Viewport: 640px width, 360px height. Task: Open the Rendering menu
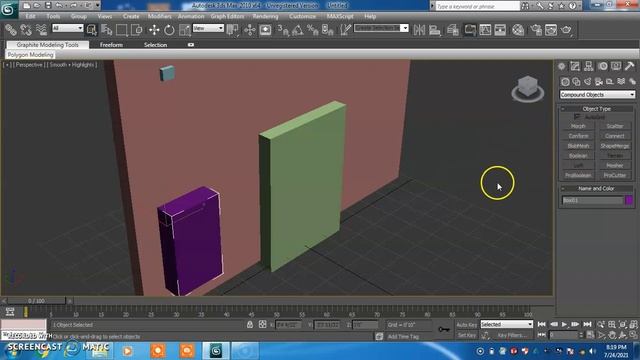tap(265, 16)
